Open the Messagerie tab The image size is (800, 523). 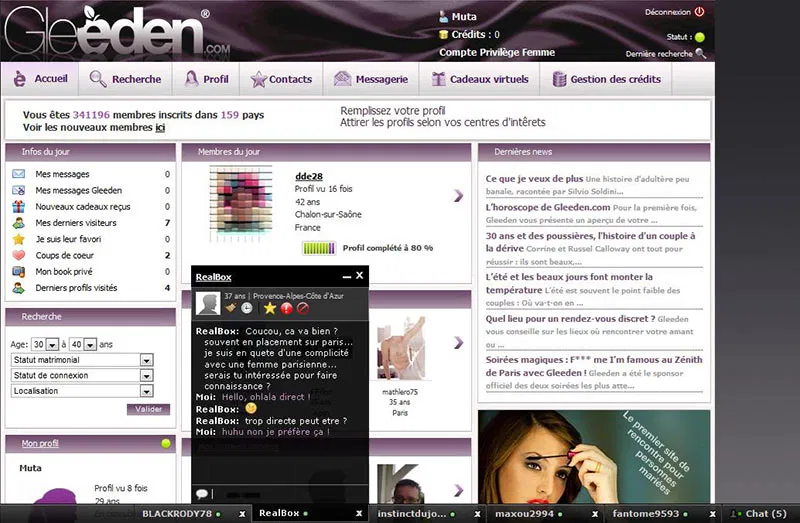point(371,79)
